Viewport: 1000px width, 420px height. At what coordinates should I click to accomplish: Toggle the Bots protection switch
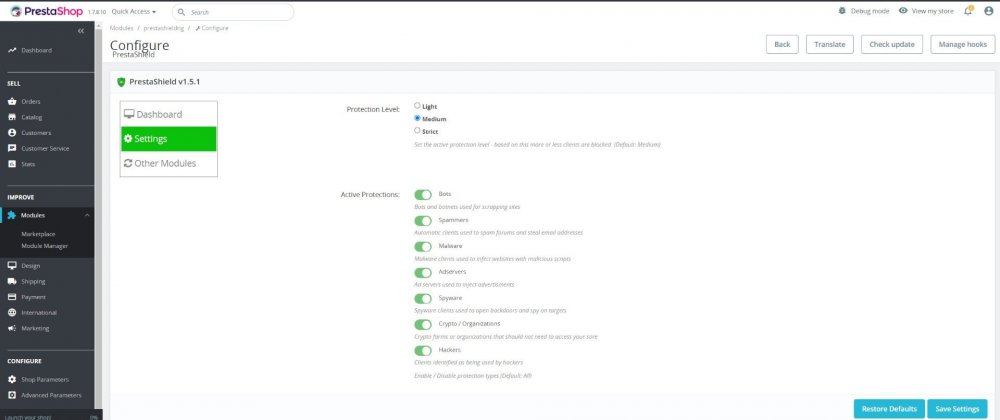[x=423, y=194]
